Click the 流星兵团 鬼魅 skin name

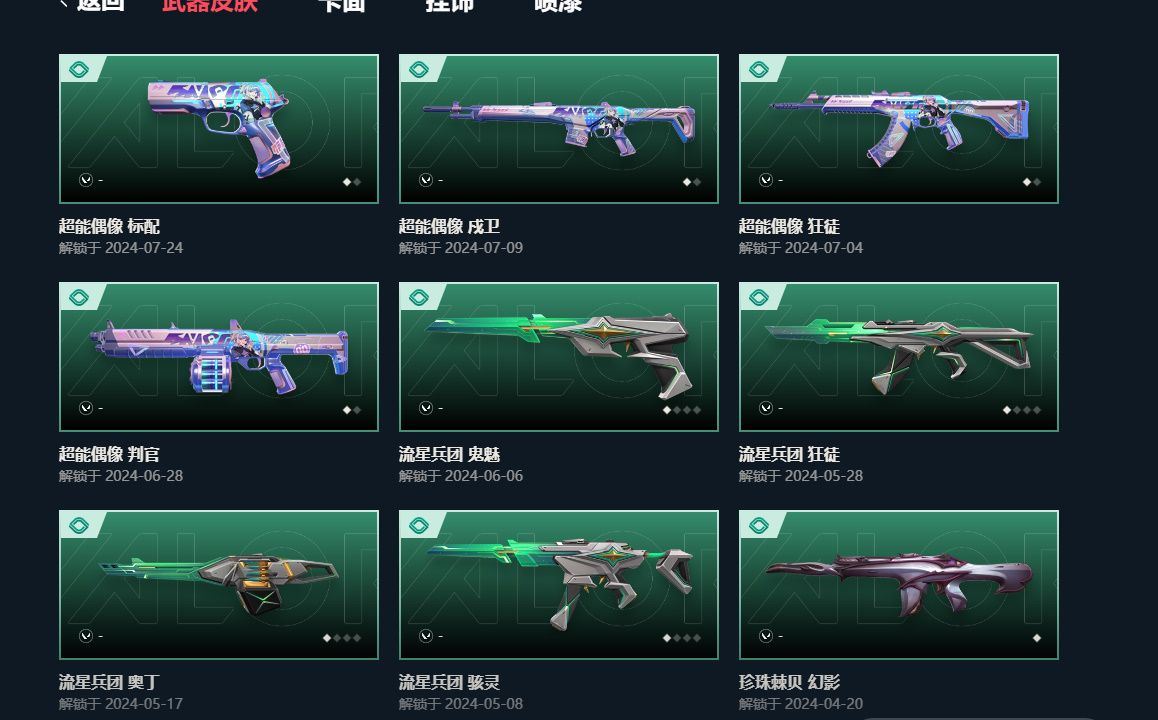(450, 454)
